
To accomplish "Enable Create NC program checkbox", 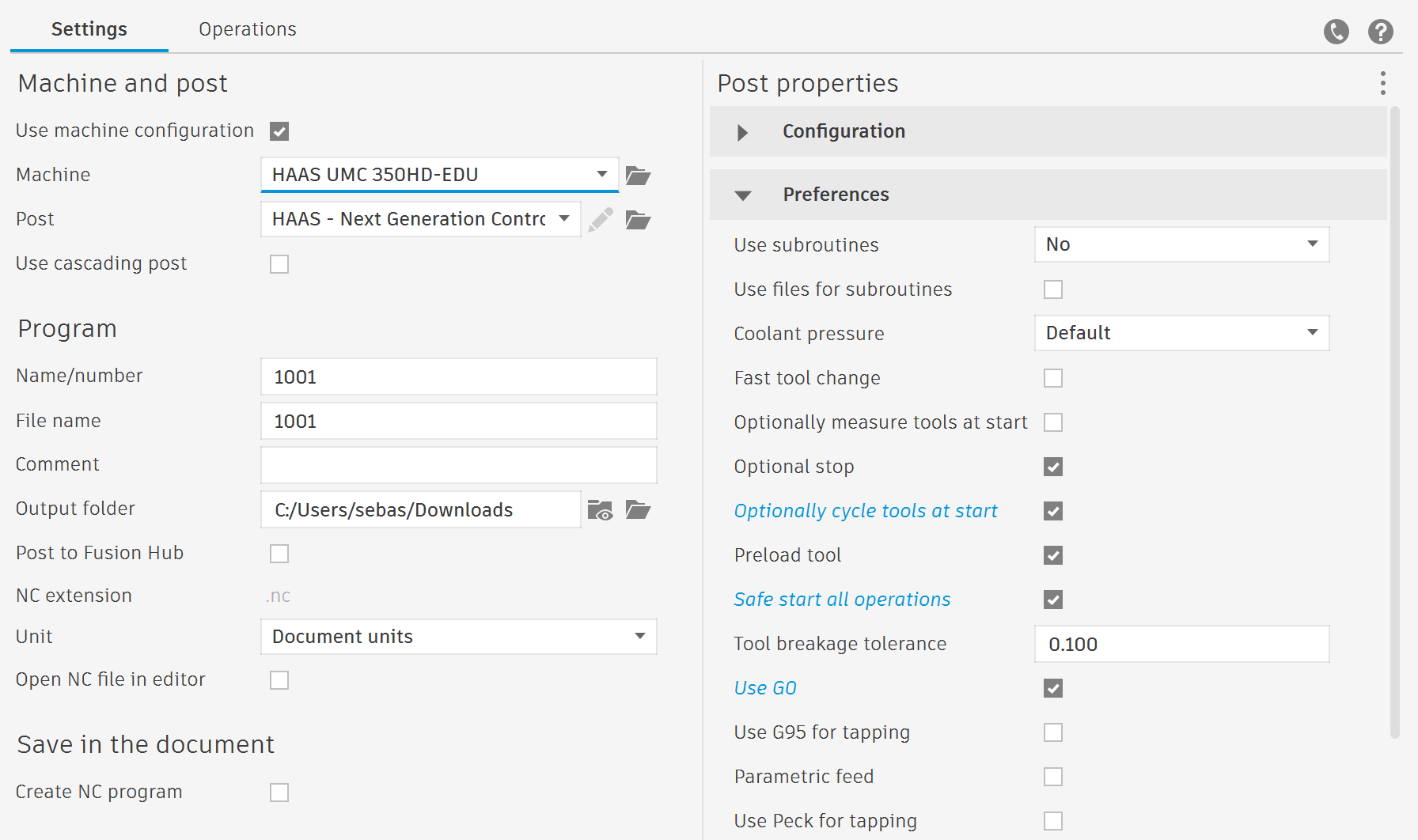I will (279, 793).
